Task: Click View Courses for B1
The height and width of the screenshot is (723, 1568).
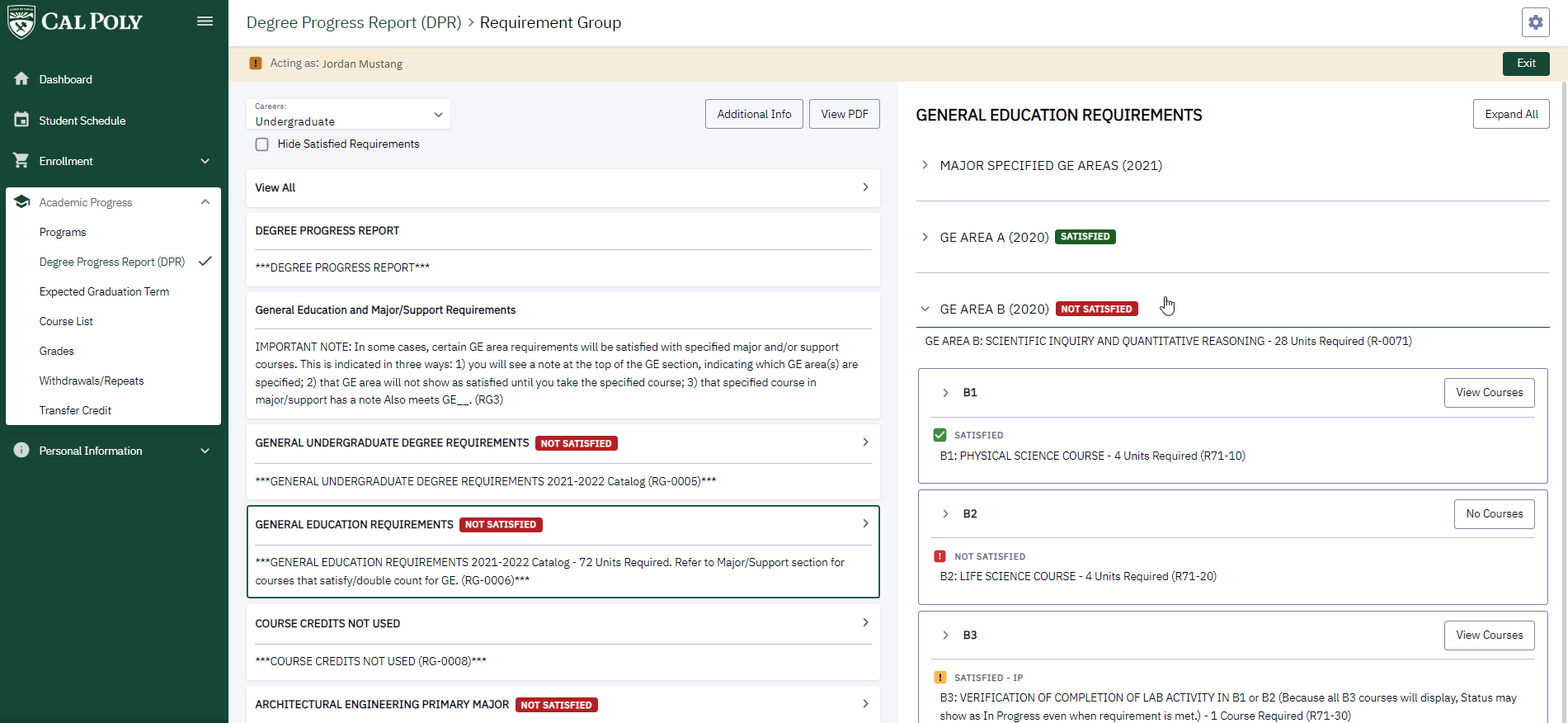Action: [x=1489, y=393]
